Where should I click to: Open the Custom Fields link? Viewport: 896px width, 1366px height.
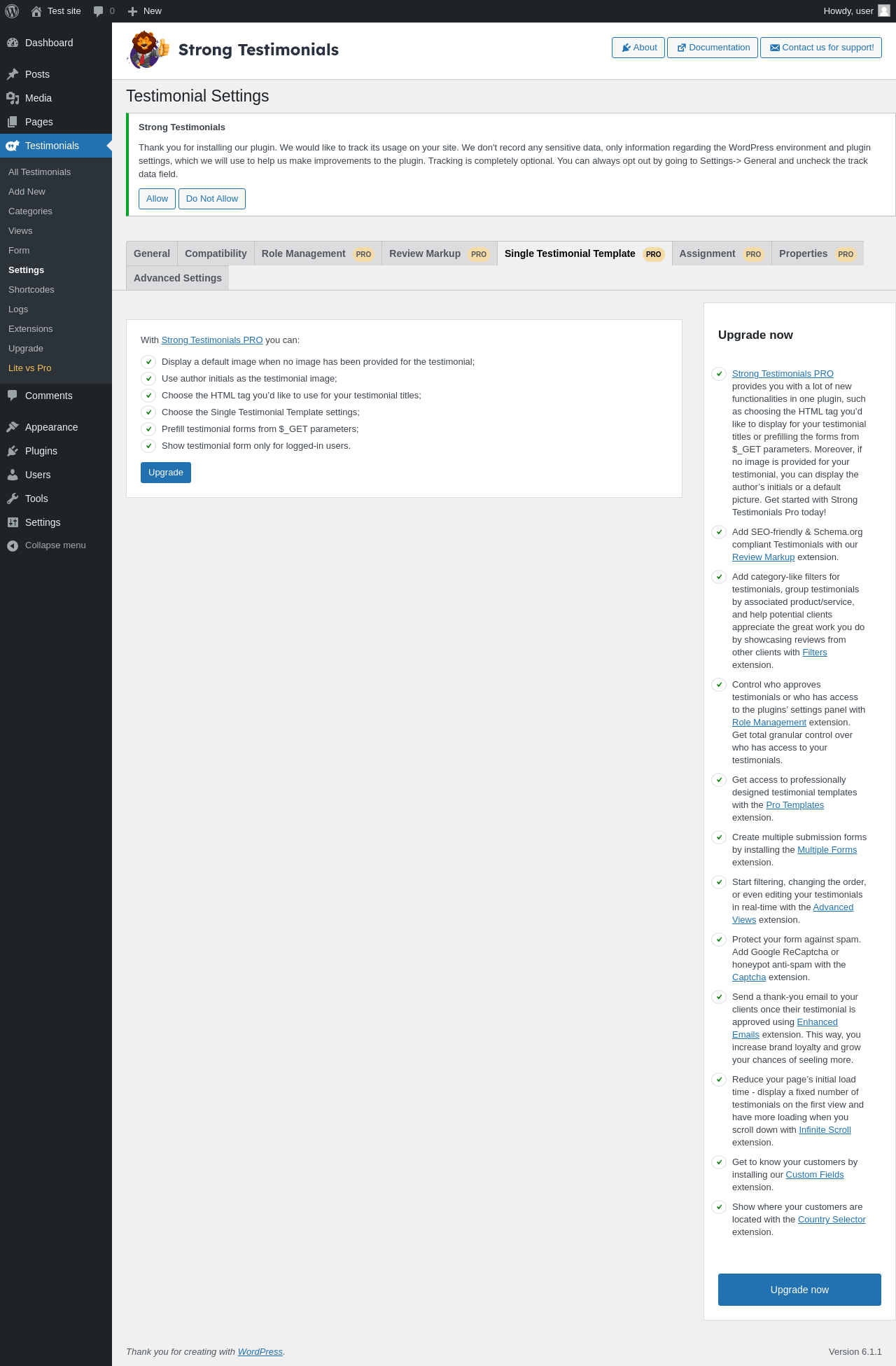coord(815,1175)
